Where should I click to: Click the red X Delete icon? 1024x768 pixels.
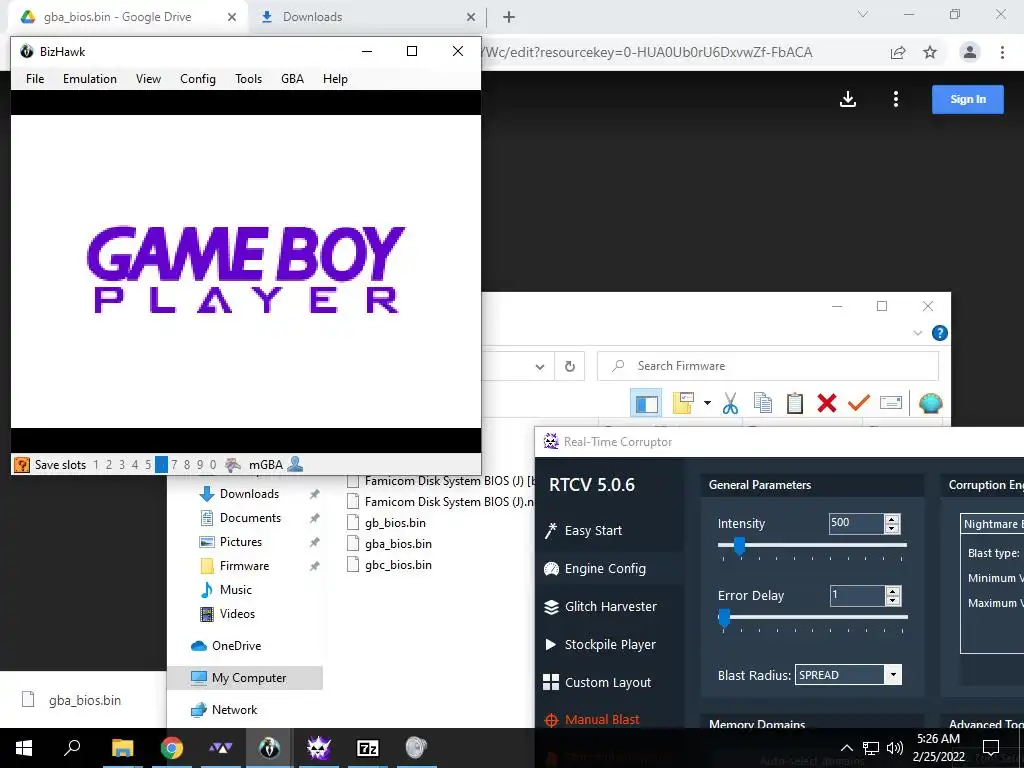[827, 403]
